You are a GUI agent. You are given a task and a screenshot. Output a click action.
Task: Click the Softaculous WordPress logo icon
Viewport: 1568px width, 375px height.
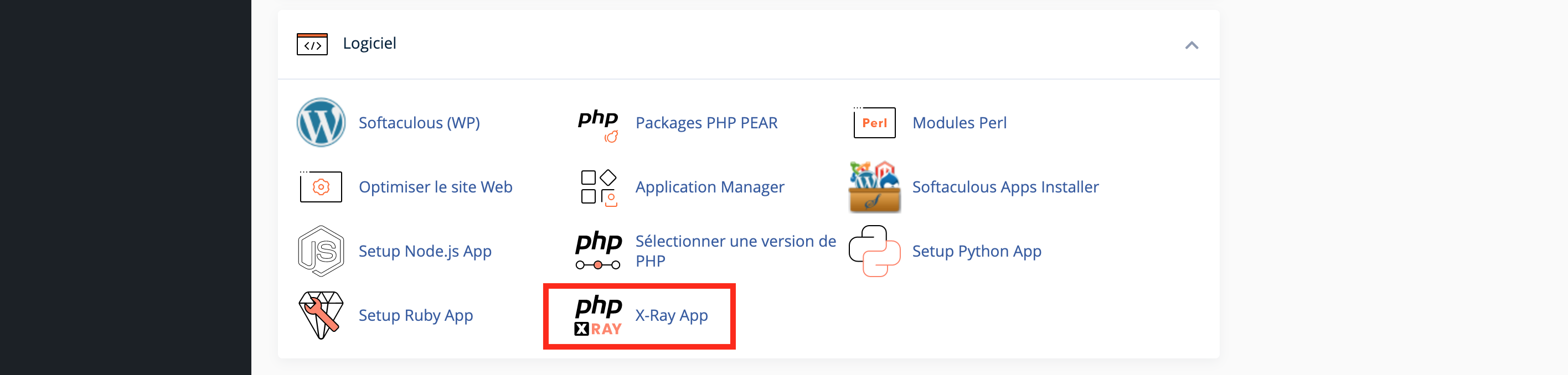point(321,123)
